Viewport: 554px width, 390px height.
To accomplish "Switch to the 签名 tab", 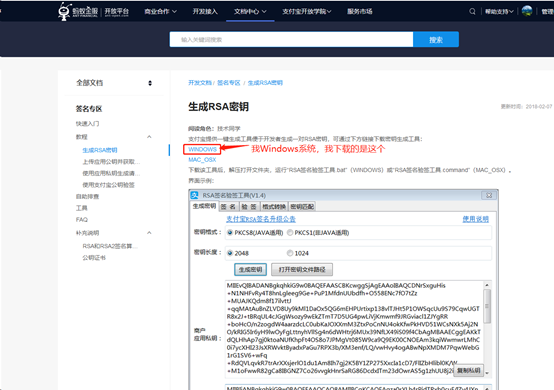I will [228, 207].
